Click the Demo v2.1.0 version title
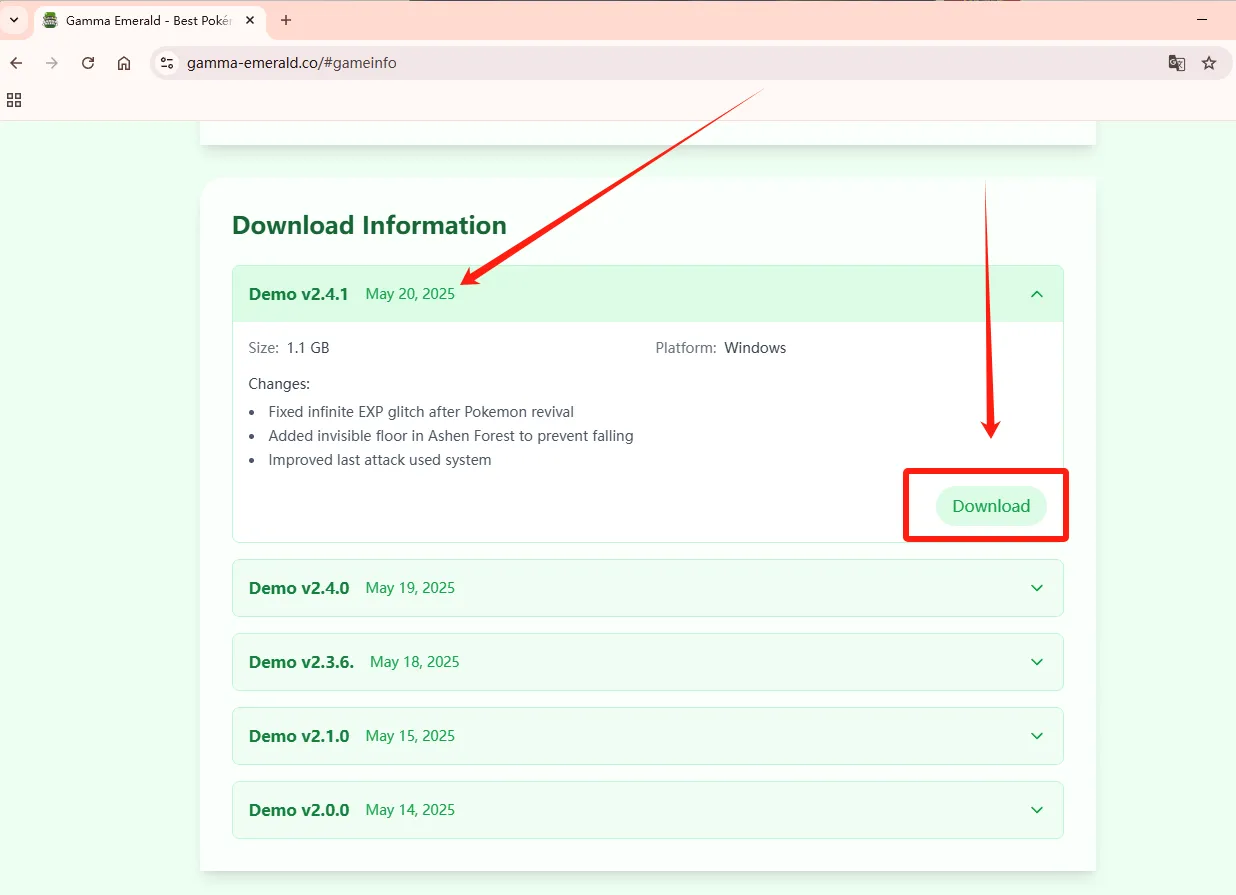 pyautogui.click(x=299, y=736)
